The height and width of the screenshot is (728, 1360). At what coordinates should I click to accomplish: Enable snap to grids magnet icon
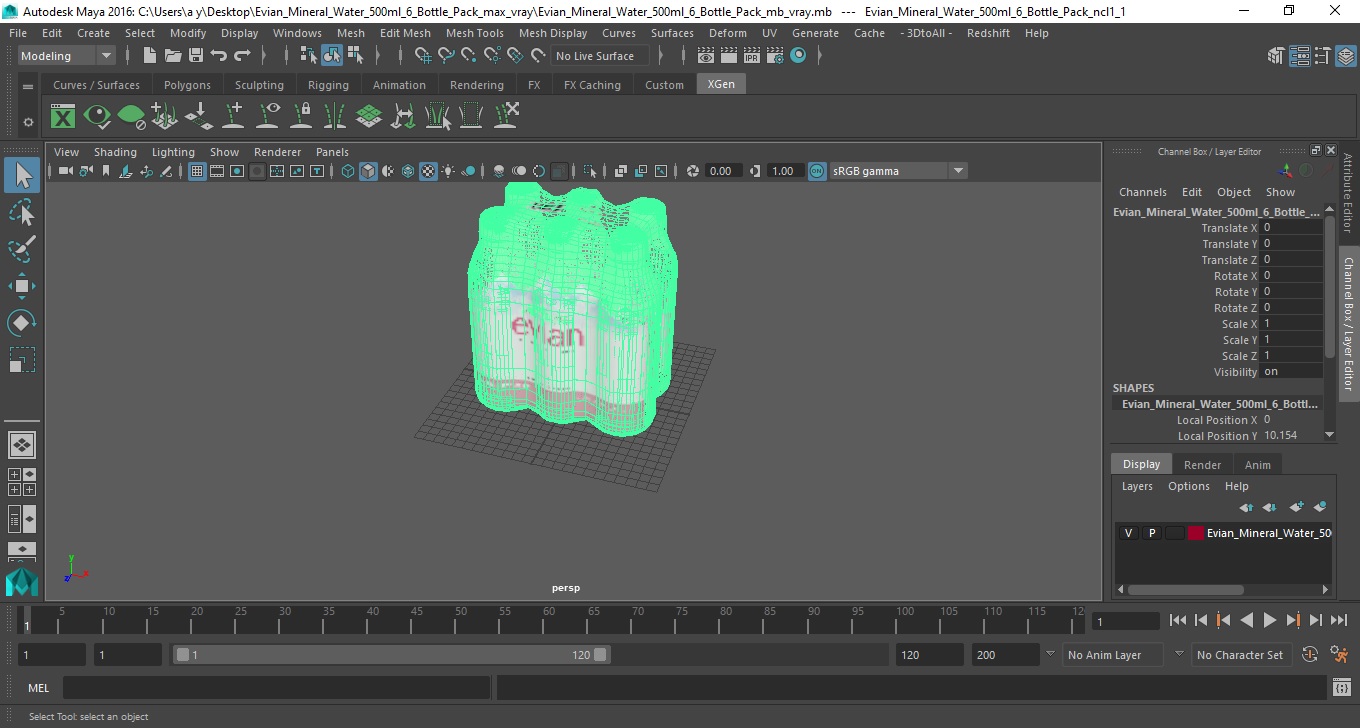[423, 56]
